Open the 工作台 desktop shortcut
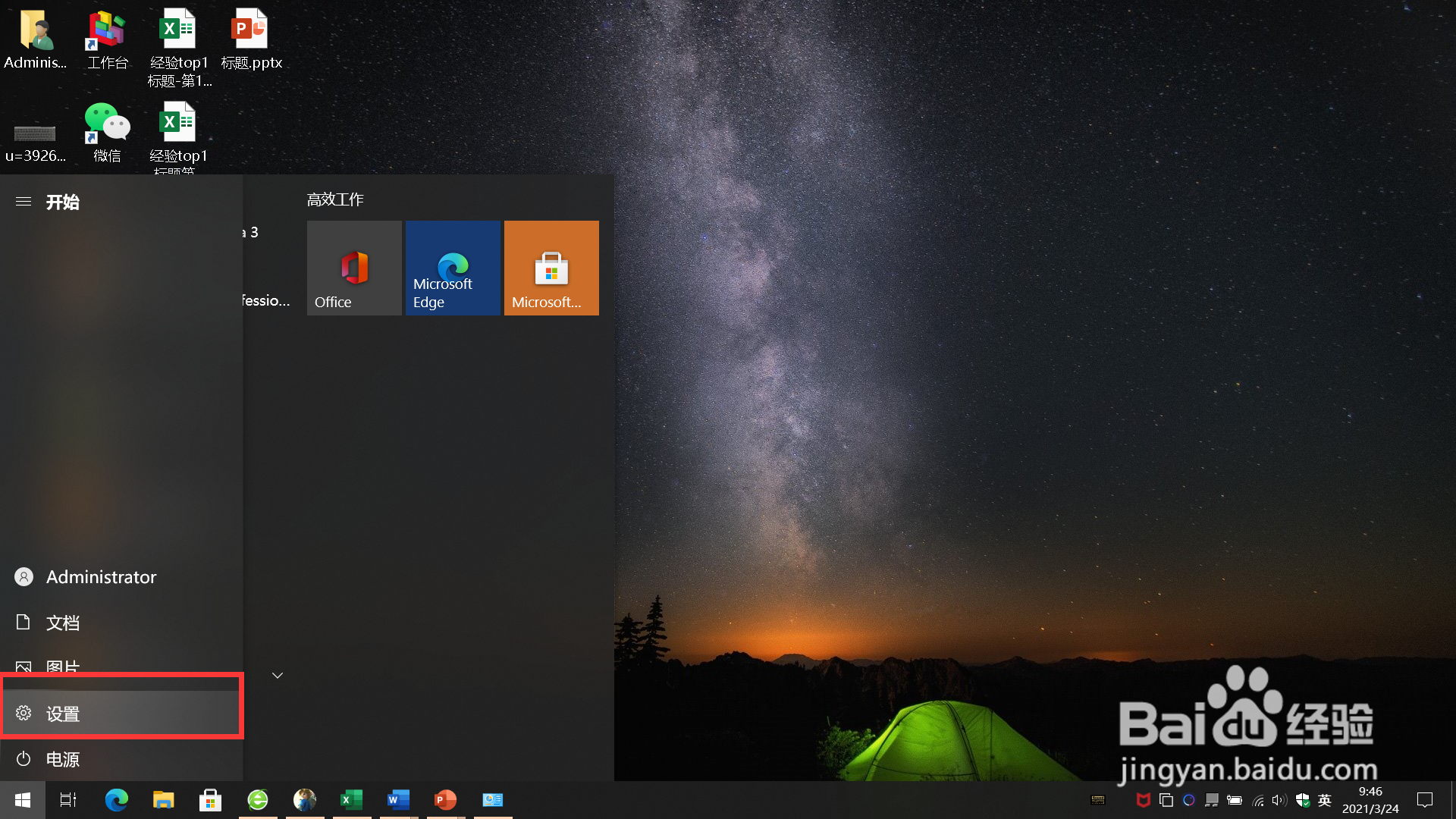Viewport: 1456px width, 819px height. (x=106, y=30)
